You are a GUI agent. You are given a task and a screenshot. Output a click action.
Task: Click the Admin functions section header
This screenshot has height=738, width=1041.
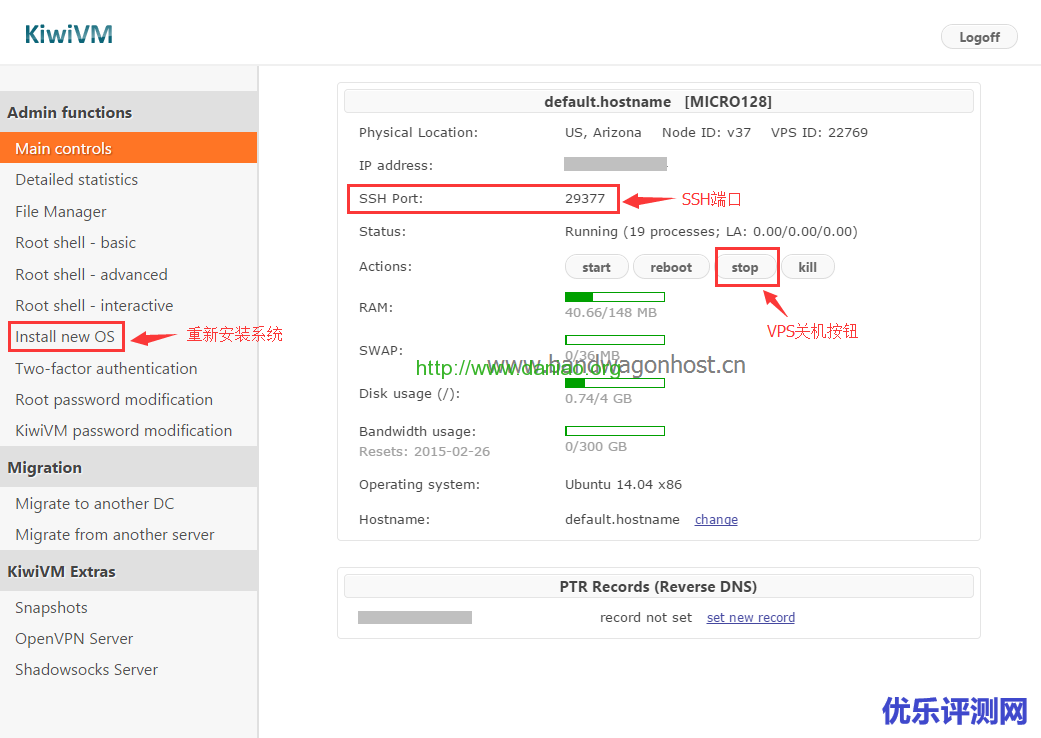[x=129, y=112]
